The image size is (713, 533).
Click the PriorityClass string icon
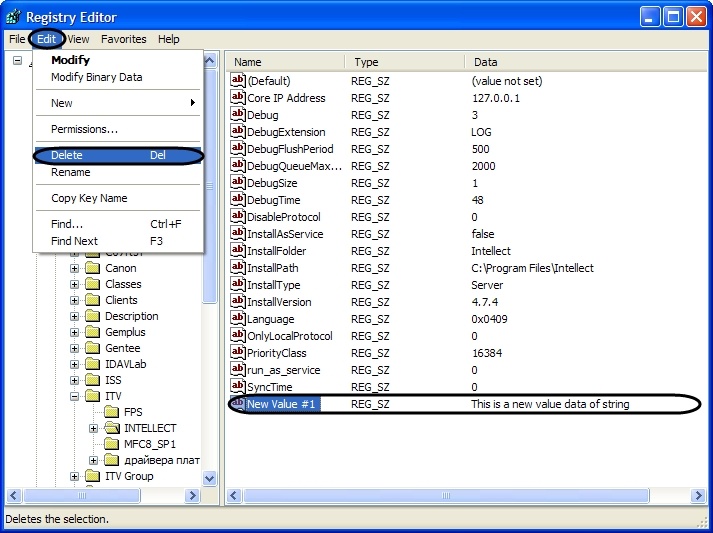[238, 353]
